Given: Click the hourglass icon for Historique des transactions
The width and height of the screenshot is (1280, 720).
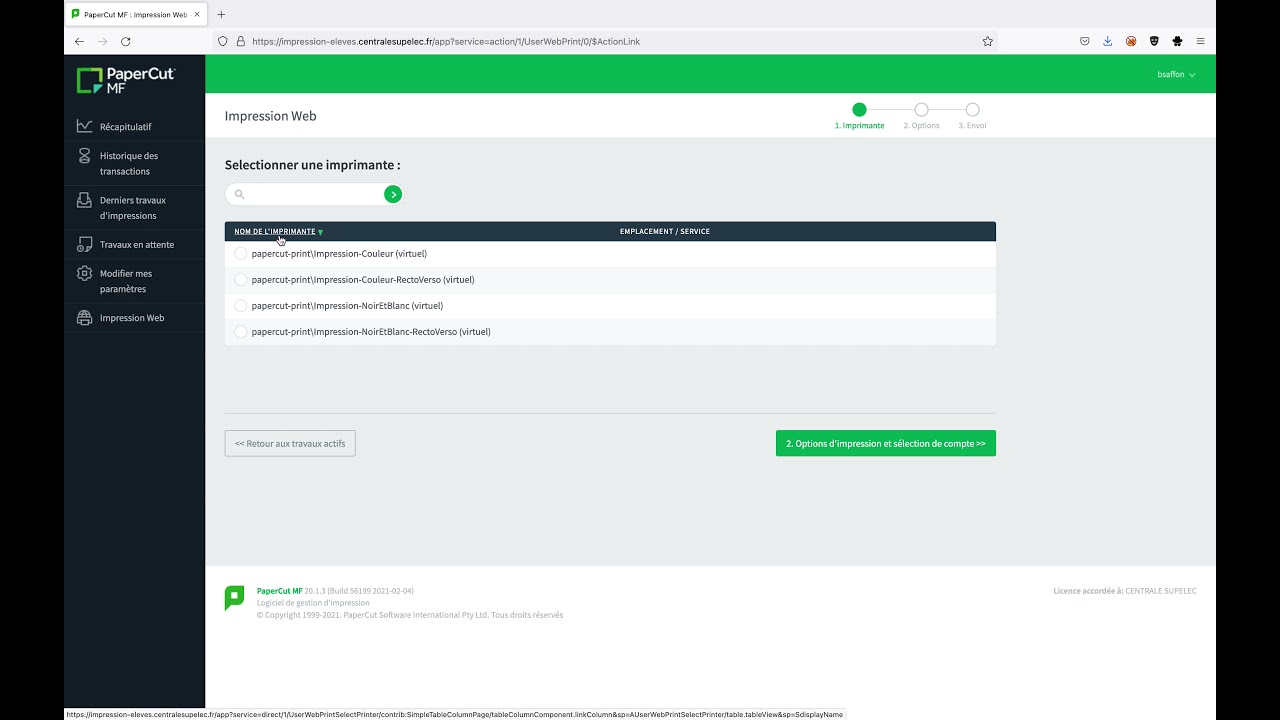Looking at the screenshot, I should [x=84, y=156].
